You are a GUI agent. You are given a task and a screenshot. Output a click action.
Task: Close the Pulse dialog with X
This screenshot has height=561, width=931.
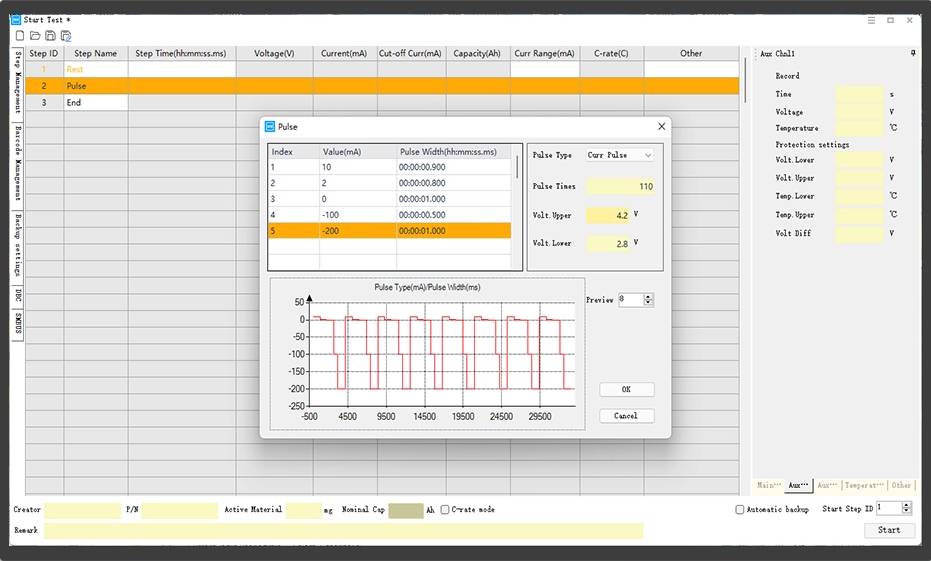pos(661,126)
